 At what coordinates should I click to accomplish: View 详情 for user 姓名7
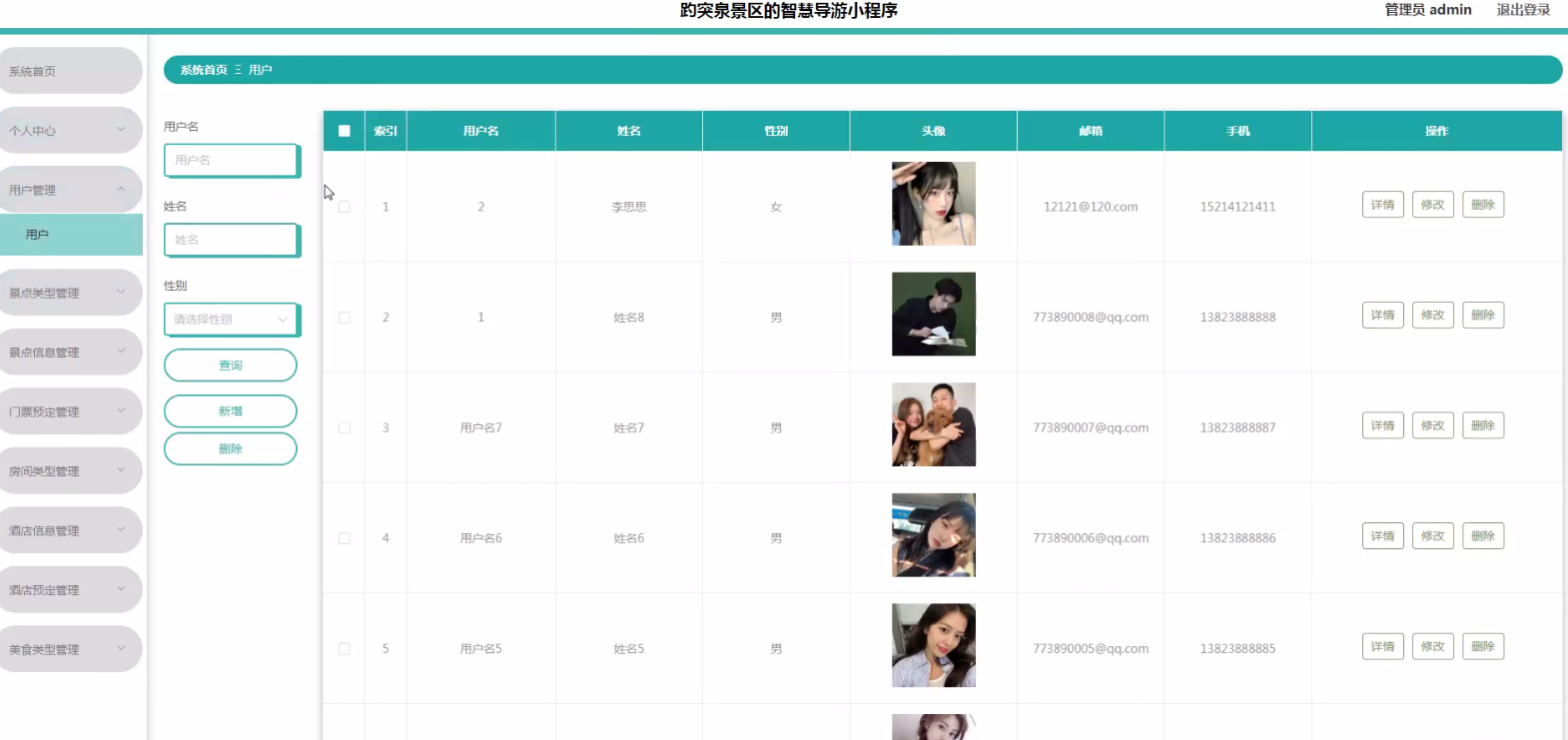click(1383, 425)
